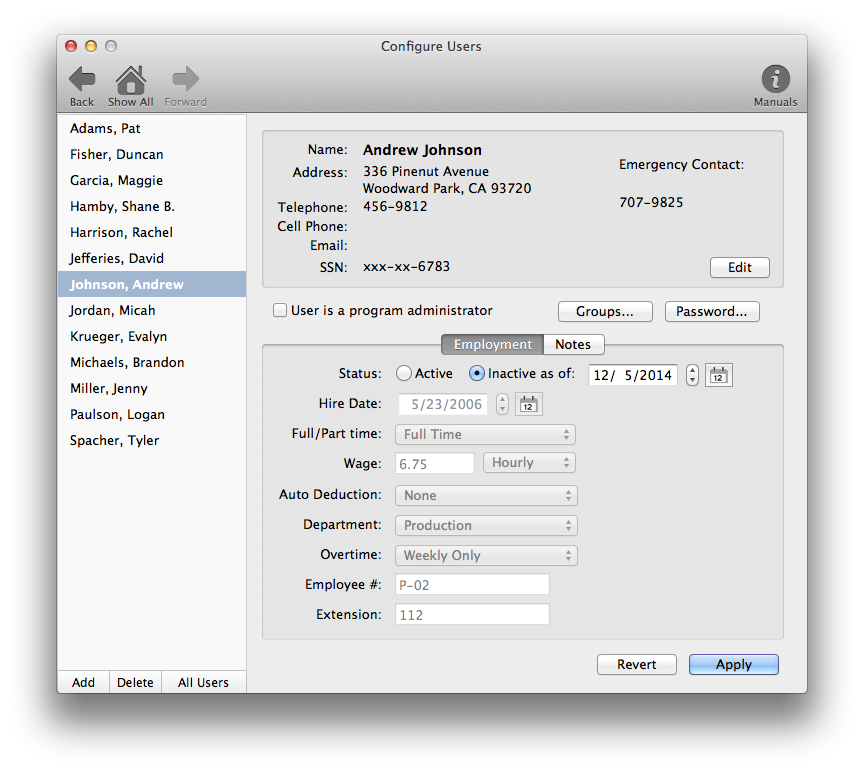The image size is (864, 772).
Task: Click the Delete user button
Action: (x=135, y=682)
